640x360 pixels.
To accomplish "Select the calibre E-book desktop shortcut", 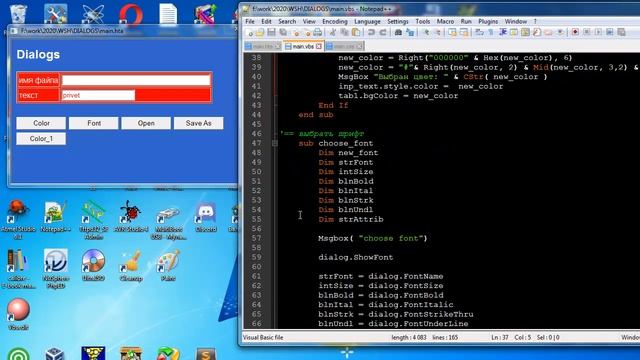I will coord(18,269).
